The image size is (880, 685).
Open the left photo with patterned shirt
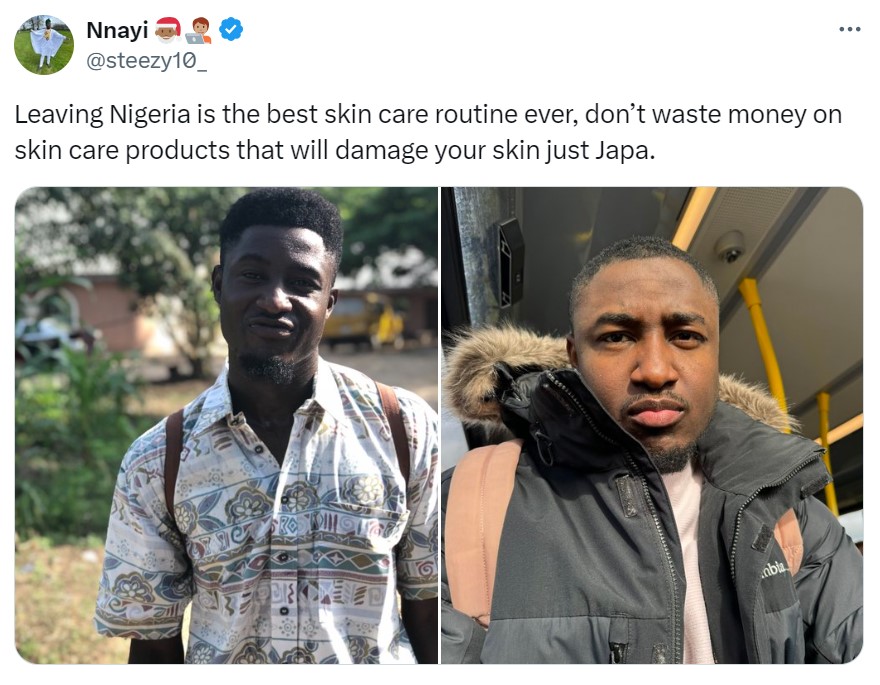click(226, 425)
